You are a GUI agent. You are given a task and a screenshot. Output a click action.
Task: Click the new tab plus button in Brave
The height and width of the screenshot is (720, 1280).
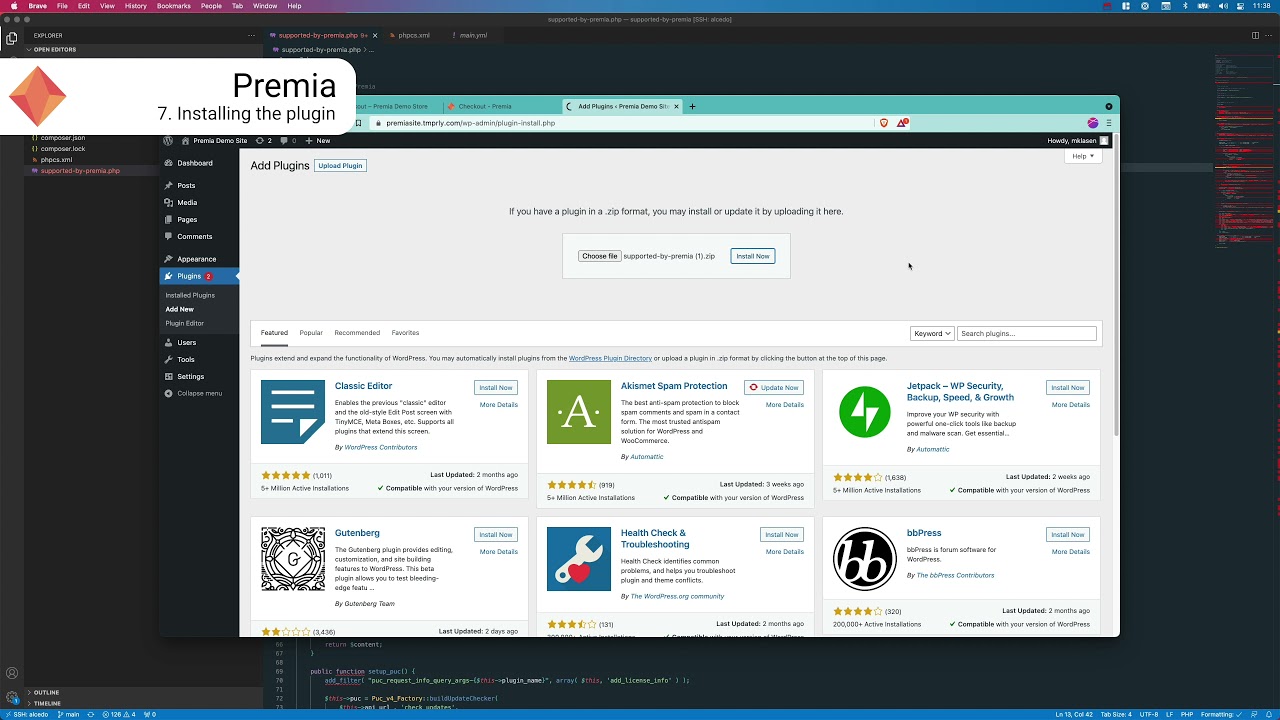coord(692,106)
